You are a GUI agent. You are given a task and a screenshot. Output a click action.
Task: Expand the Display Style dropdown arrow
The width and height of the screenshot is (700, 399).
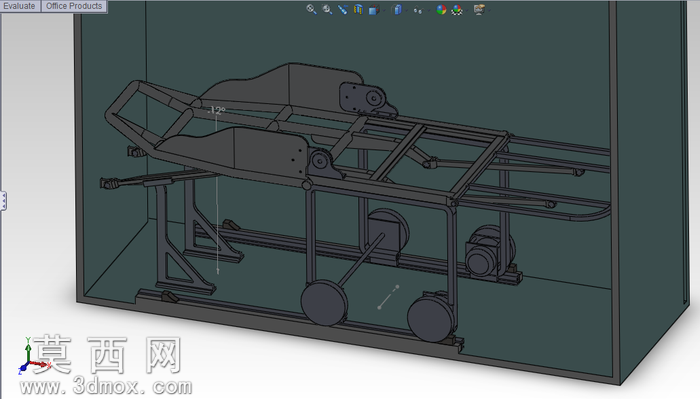point(406,10)
